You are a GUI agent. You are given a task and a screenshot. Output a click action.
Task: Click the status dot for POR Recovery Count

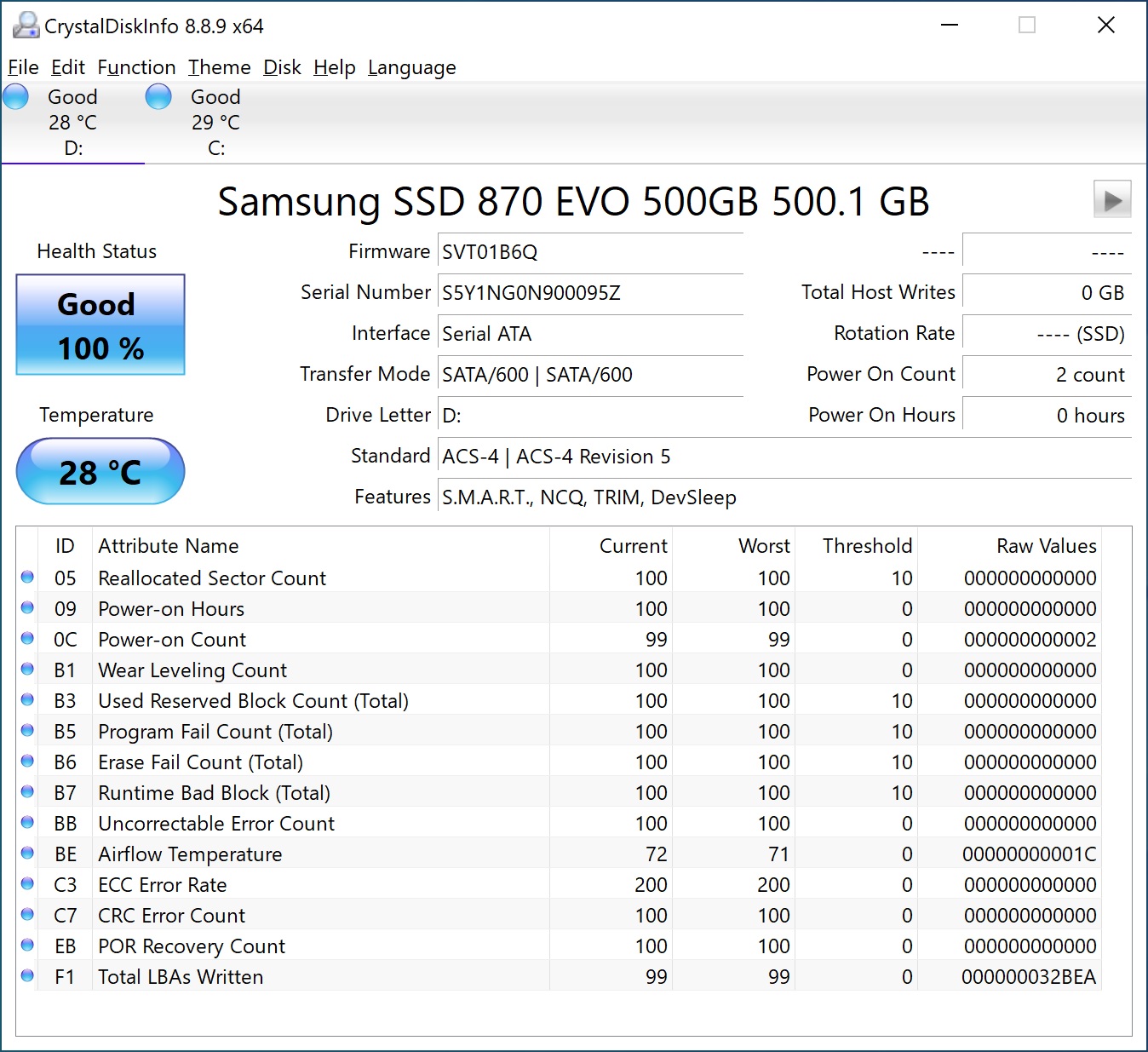click(27, 946)
